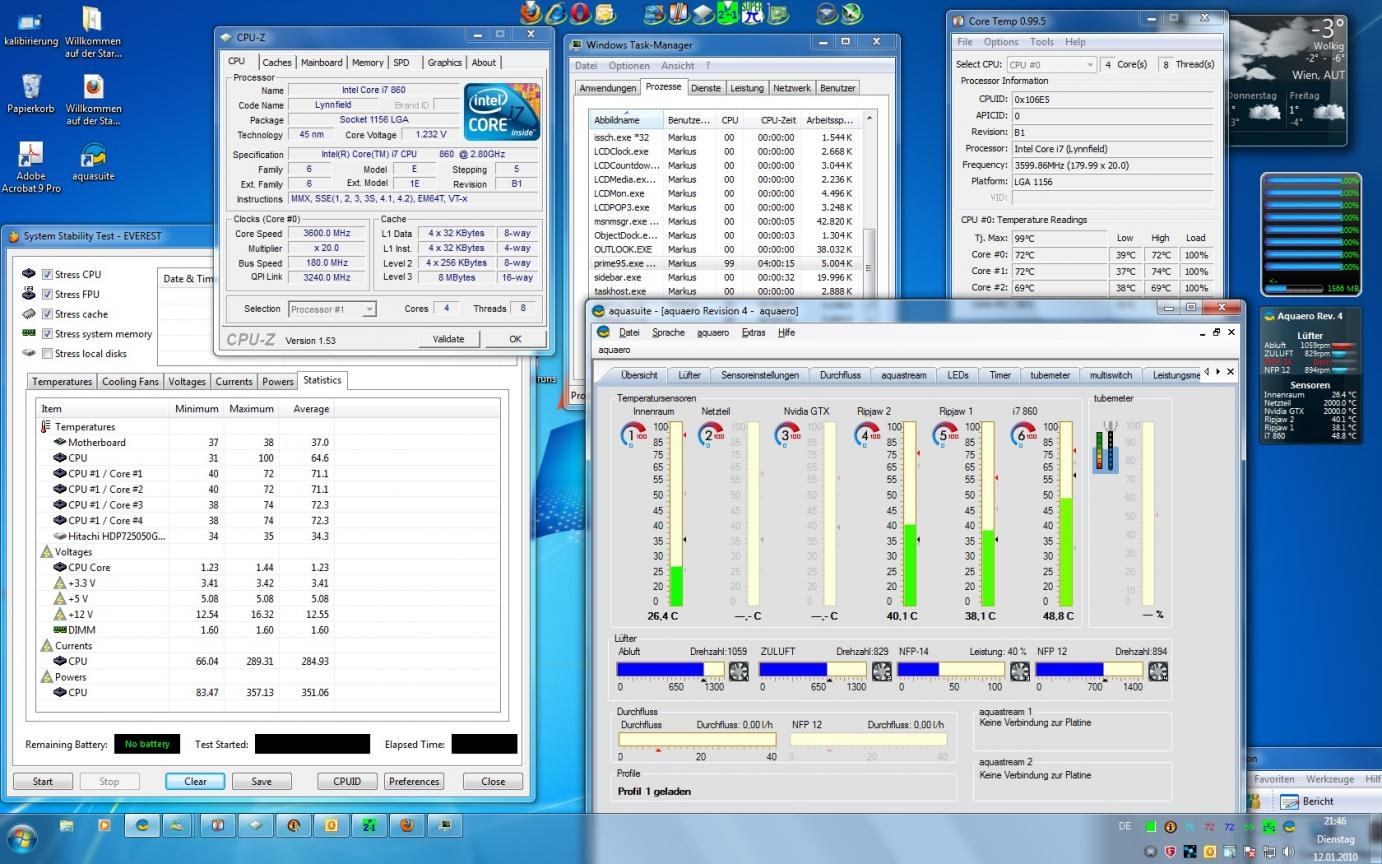Enable the Stress local disks checkbox
Viewport: 1382px width, 864px height.
coord(47,353)
